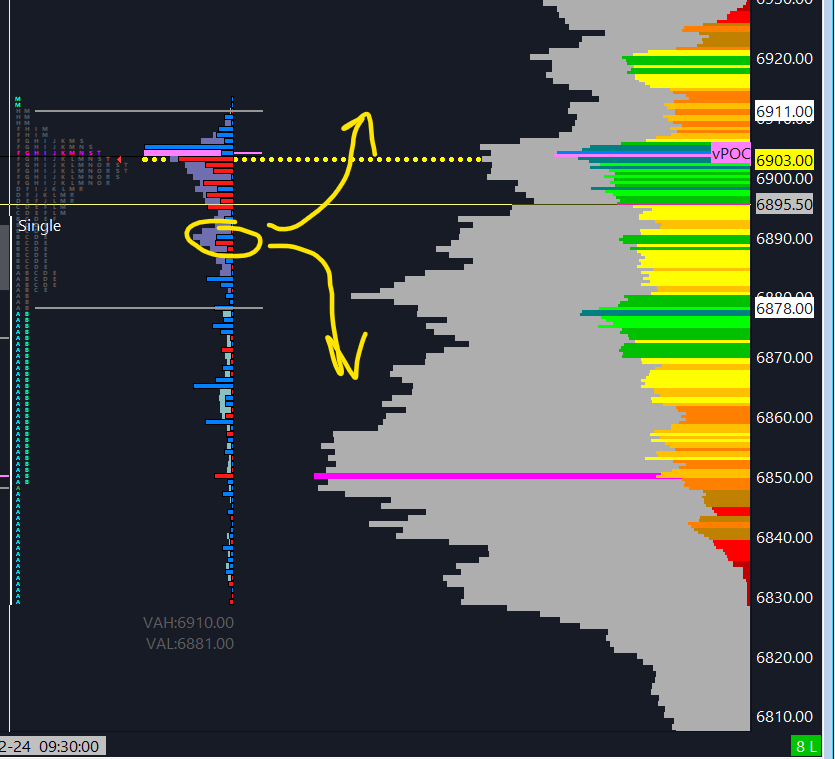Select the yellow 6903.00 price marker

point(784,160)
